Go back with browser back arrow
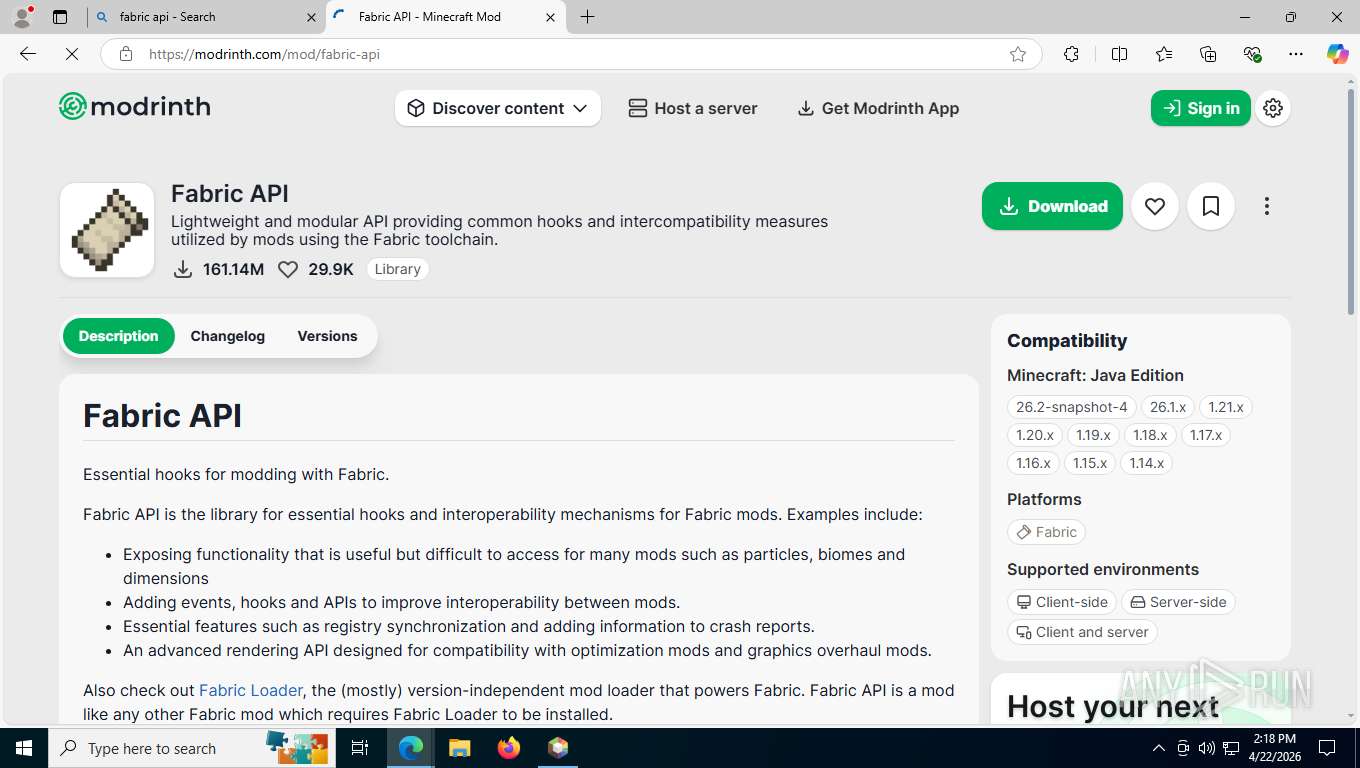This screenshot has height=768, width=1360. [x=28, y=54]
